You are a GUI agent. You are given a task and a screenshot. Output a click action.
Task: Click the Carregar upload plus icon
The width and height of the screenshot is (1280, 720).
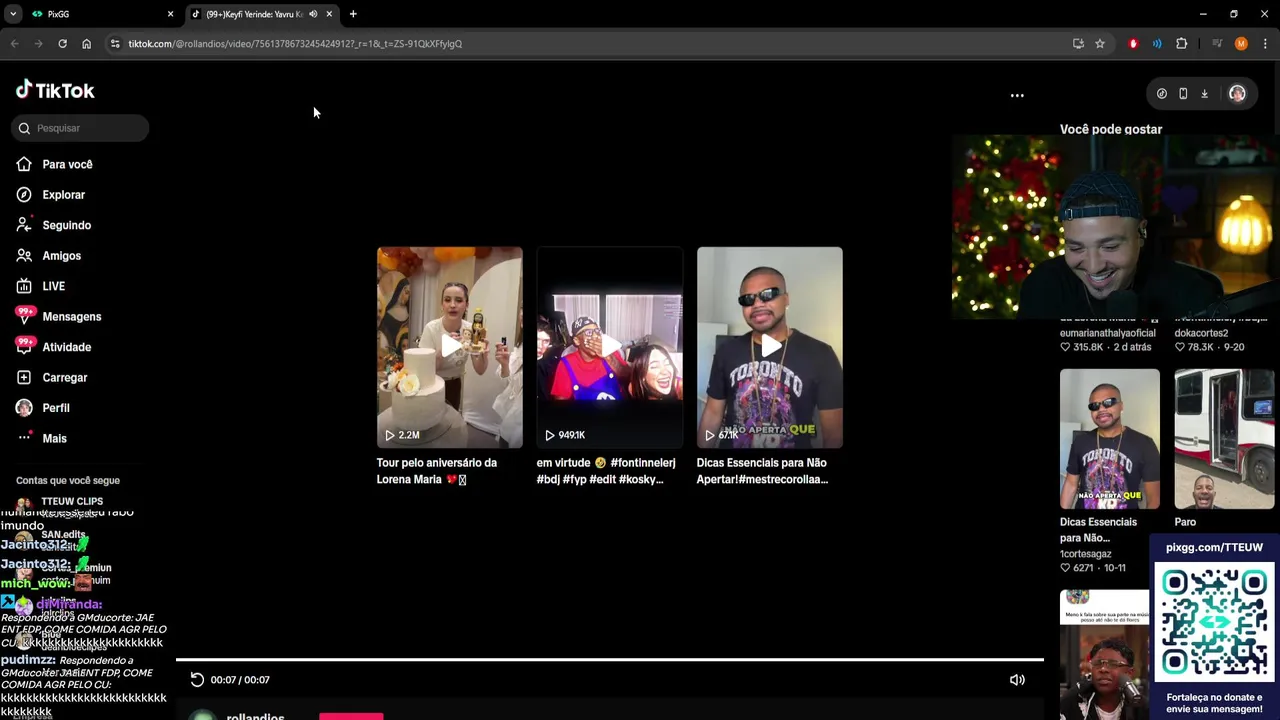tap(24, 377)
